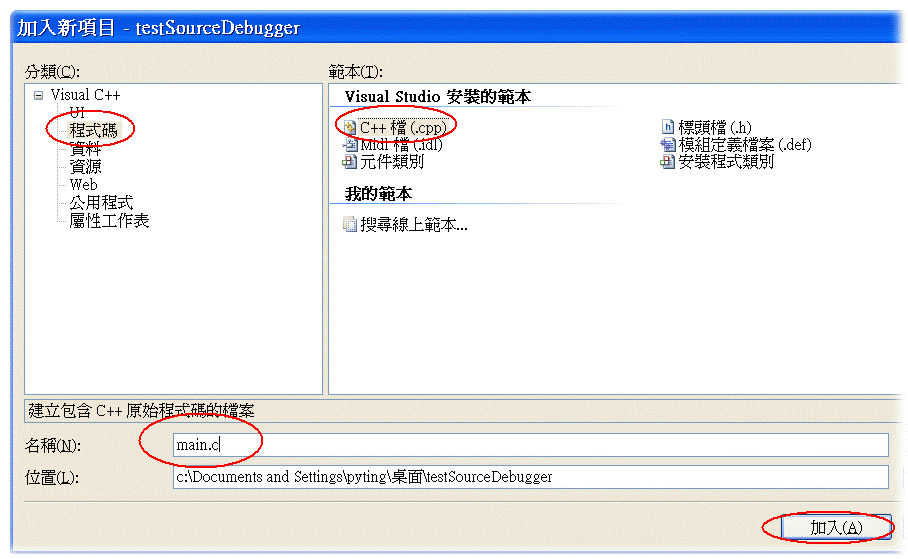Click the 名稱 input field containing main.c
908x559 pixels.
click(530, 445)
